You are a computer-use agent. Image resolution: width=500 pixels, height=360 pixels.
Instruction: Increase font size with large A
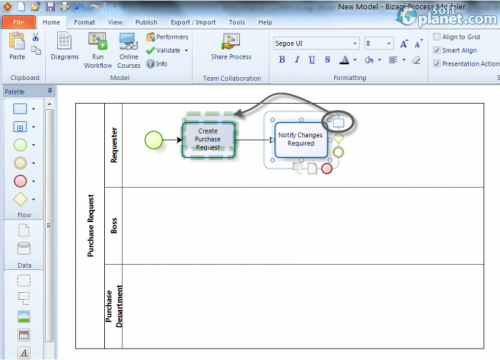(x=404, y=44)
